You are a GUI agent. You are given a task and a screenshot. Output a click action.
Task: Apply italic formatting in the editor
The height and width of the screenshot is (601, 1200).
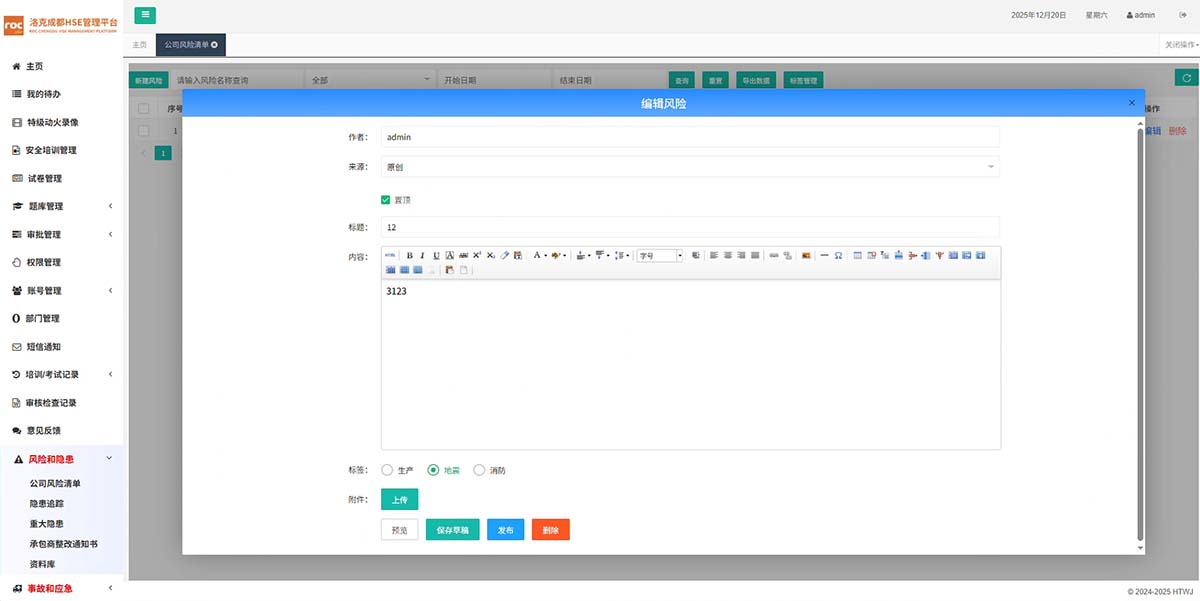(422, 256)
